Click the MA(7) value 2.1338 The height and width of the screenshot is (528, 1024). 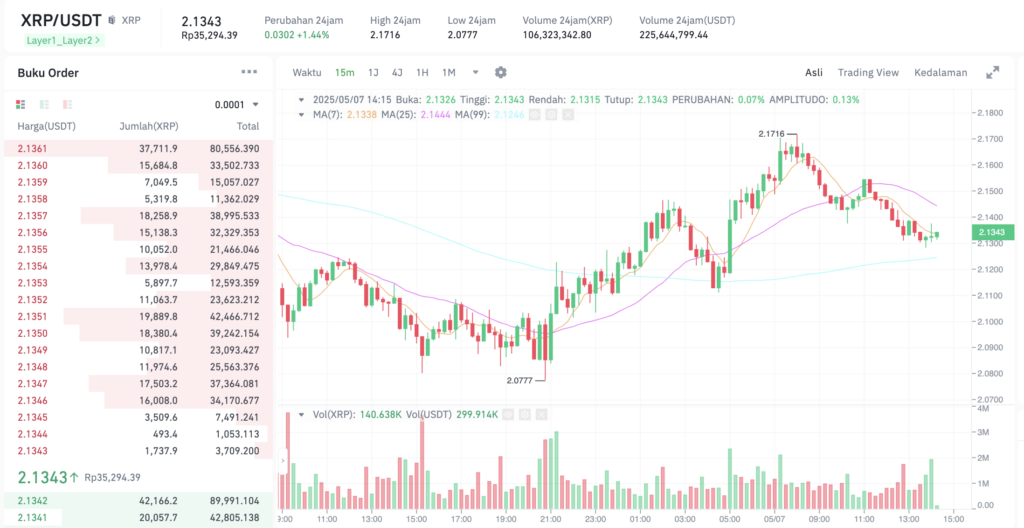pos(362,114)
